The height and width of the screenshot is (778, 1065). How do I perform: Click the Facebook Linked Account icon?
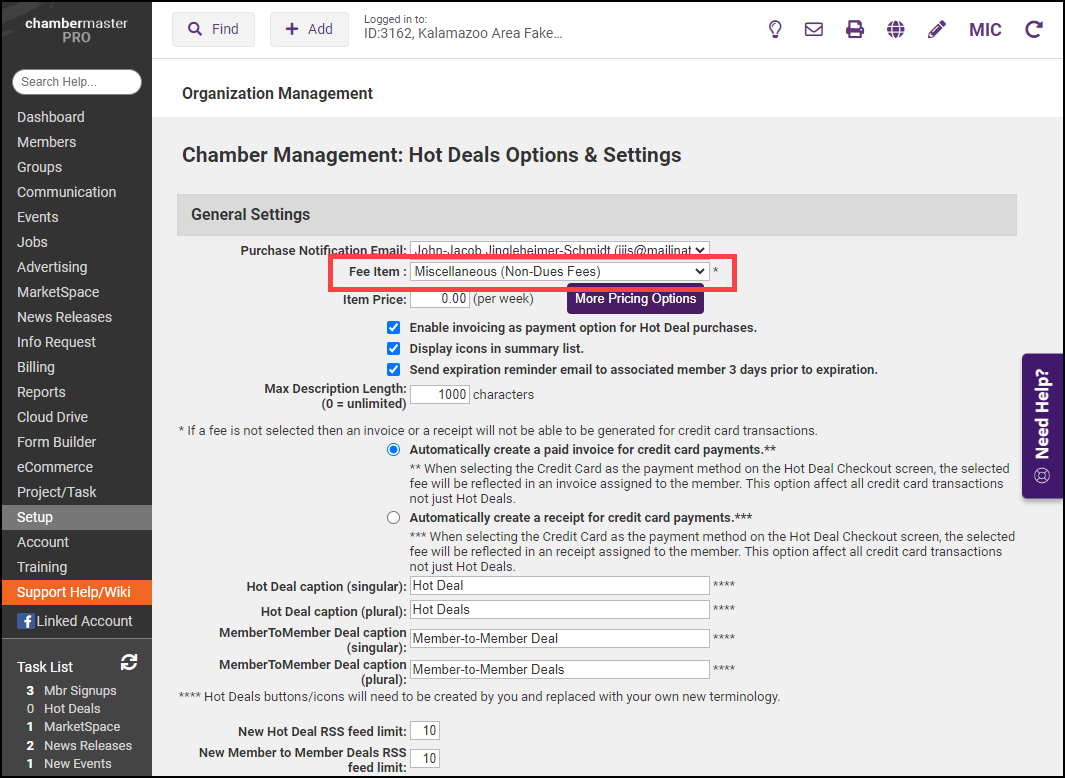(25, 621)
